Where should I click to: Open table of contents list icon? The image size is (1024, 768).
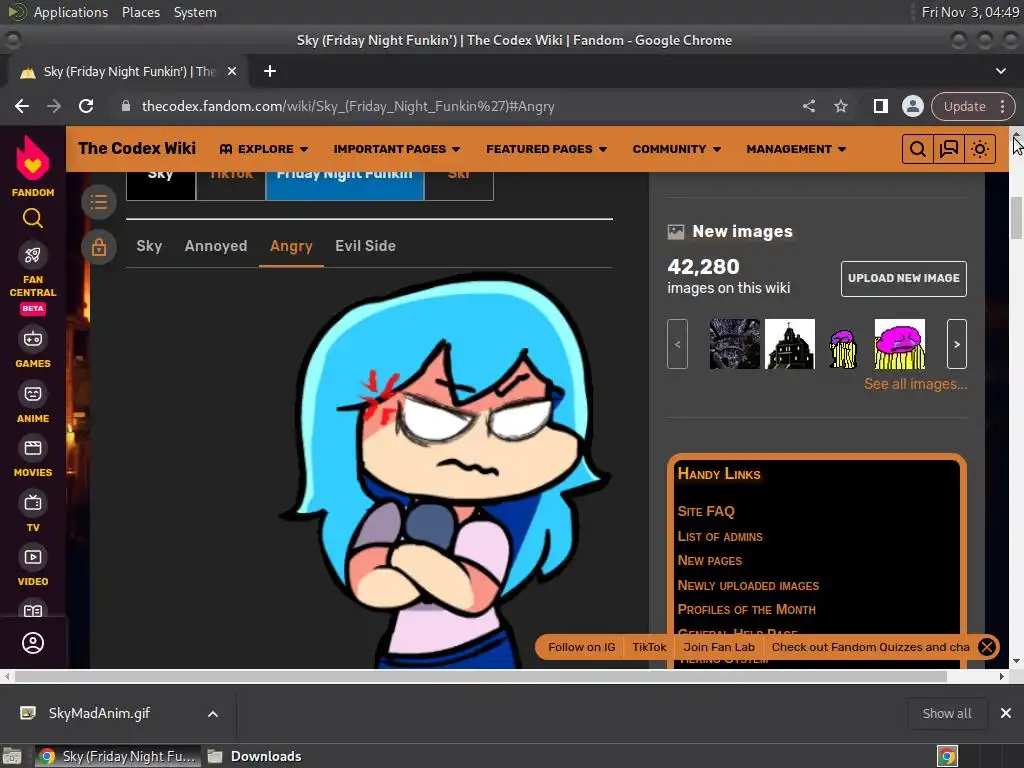click(x=99, y=202)
